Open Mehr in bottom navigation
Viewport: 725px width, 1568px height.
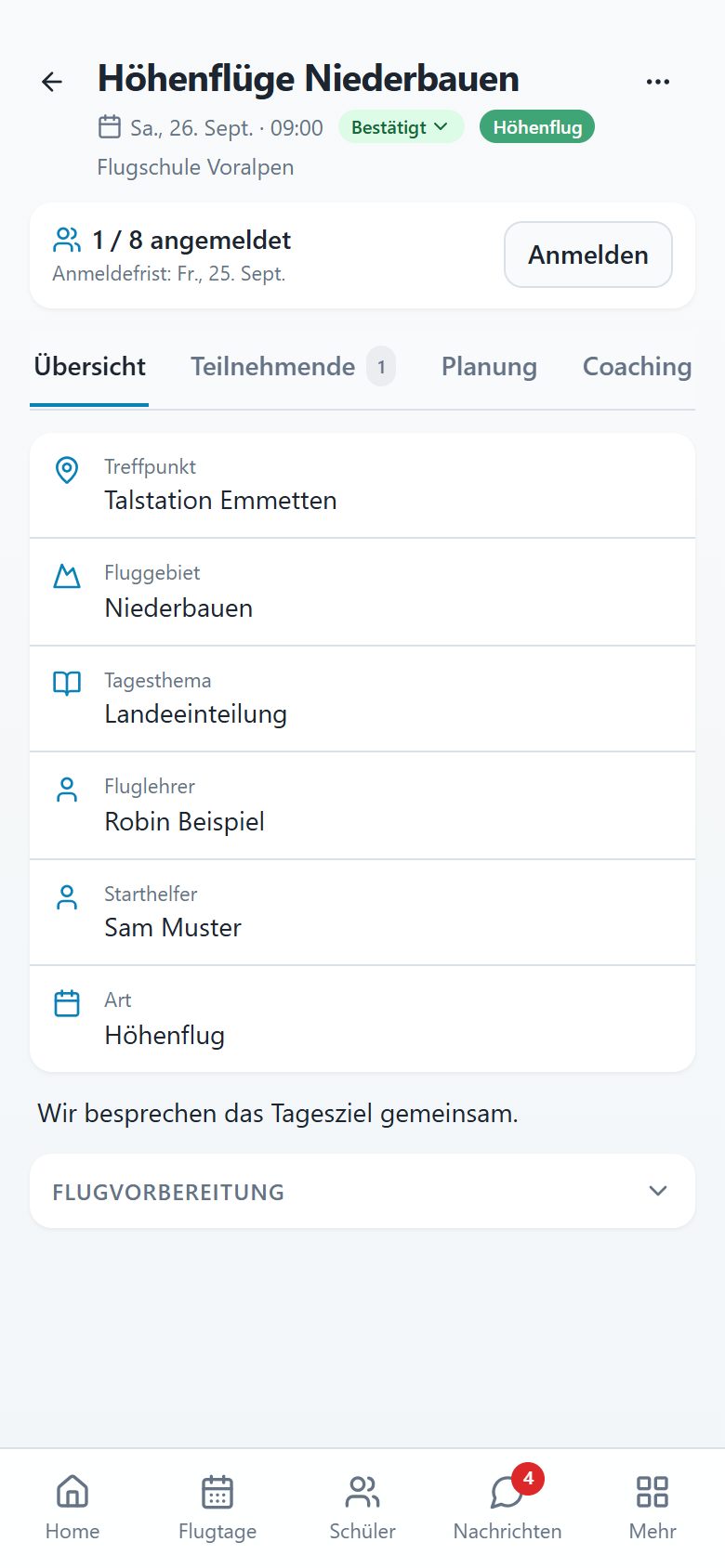coord(652,1507)
